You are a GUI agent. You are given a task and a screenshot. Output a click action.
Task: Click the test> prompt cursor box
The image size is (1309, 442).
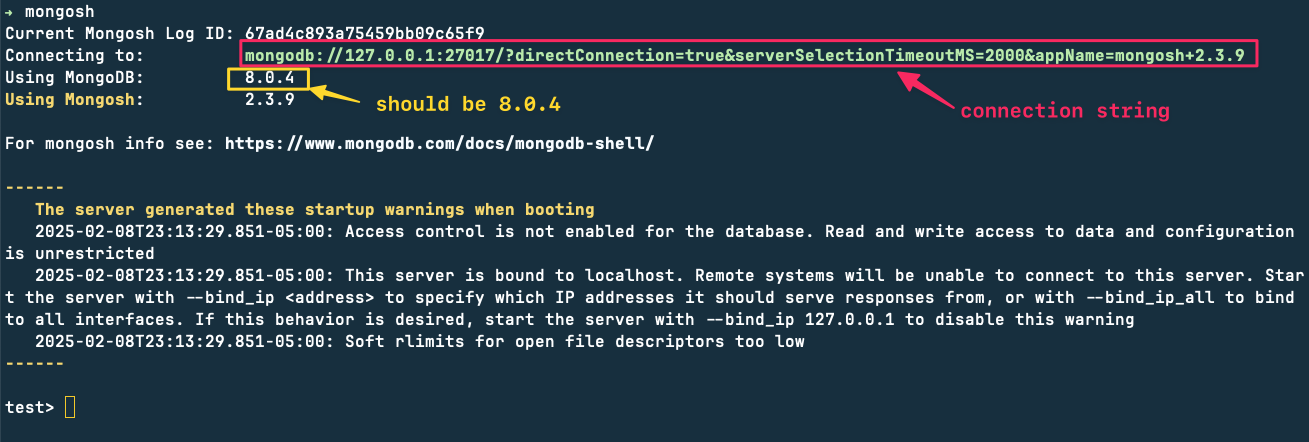[70, 407]
